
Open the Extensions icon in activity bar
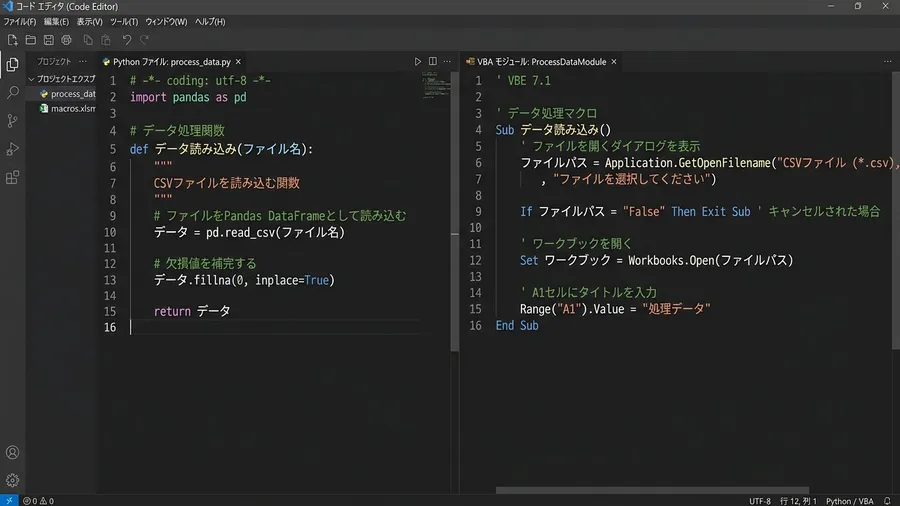pos(12,177)
